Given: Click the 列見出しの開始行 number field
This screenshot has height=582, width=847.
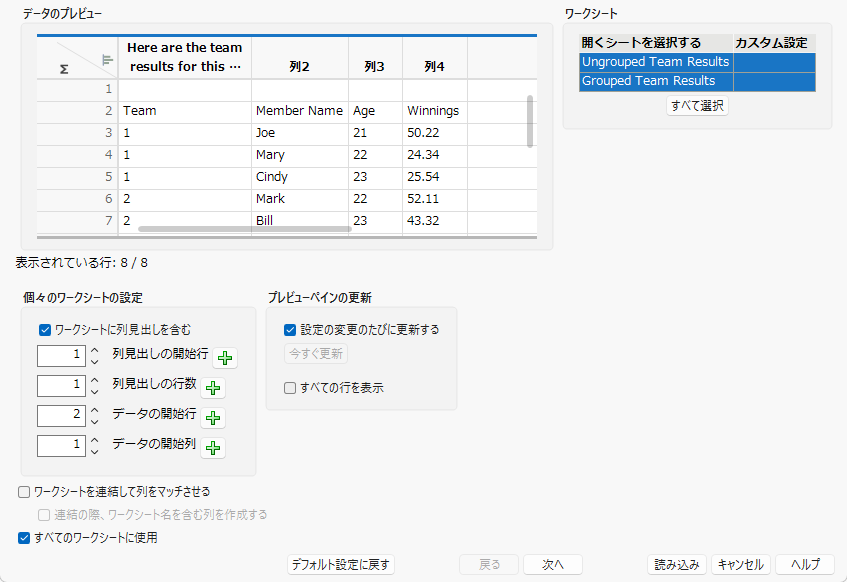Looking at the screenshot, I should [61, 356].
